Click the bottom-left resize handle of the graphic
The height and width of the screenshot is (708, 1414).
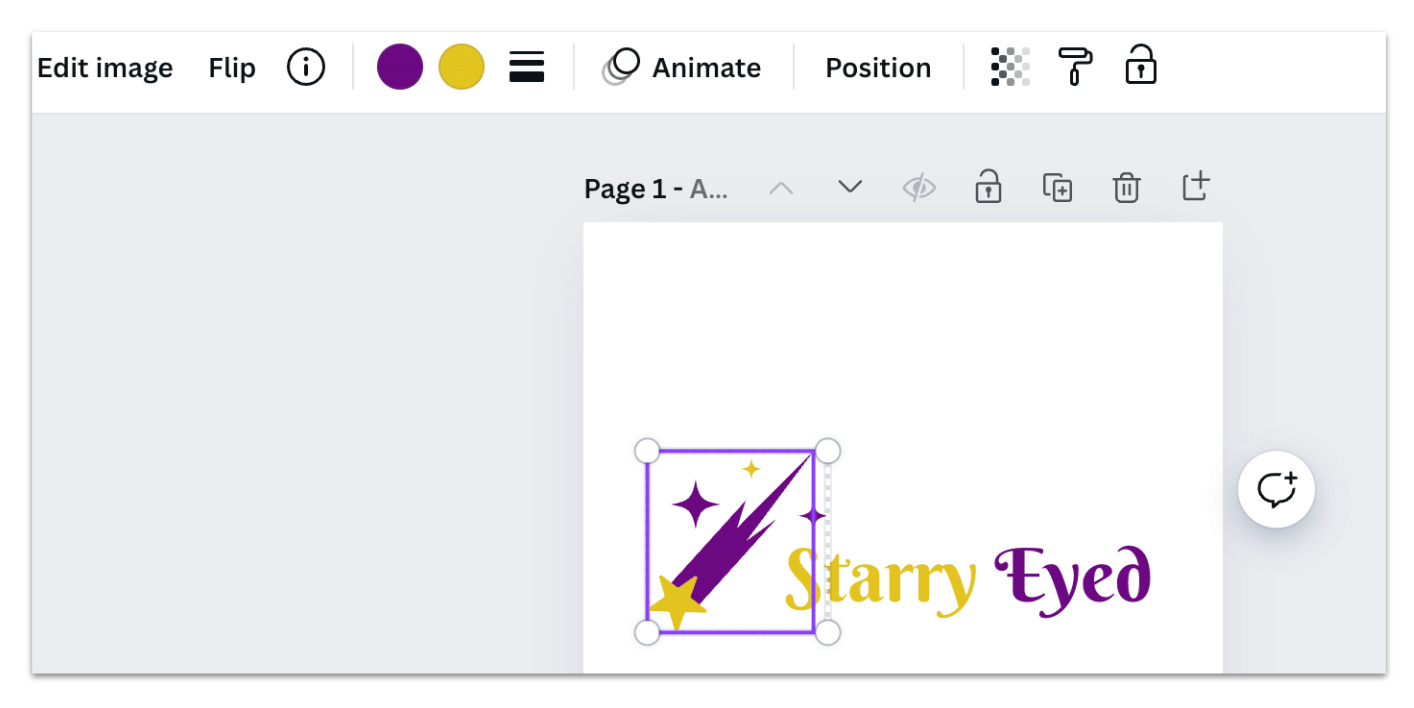click(x=647, y=632)
